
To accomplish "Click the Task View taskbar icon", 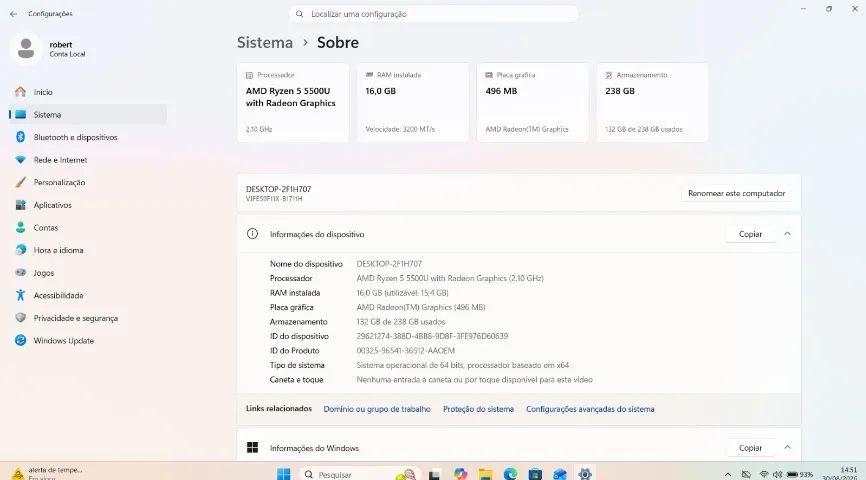I will point(435,474).
